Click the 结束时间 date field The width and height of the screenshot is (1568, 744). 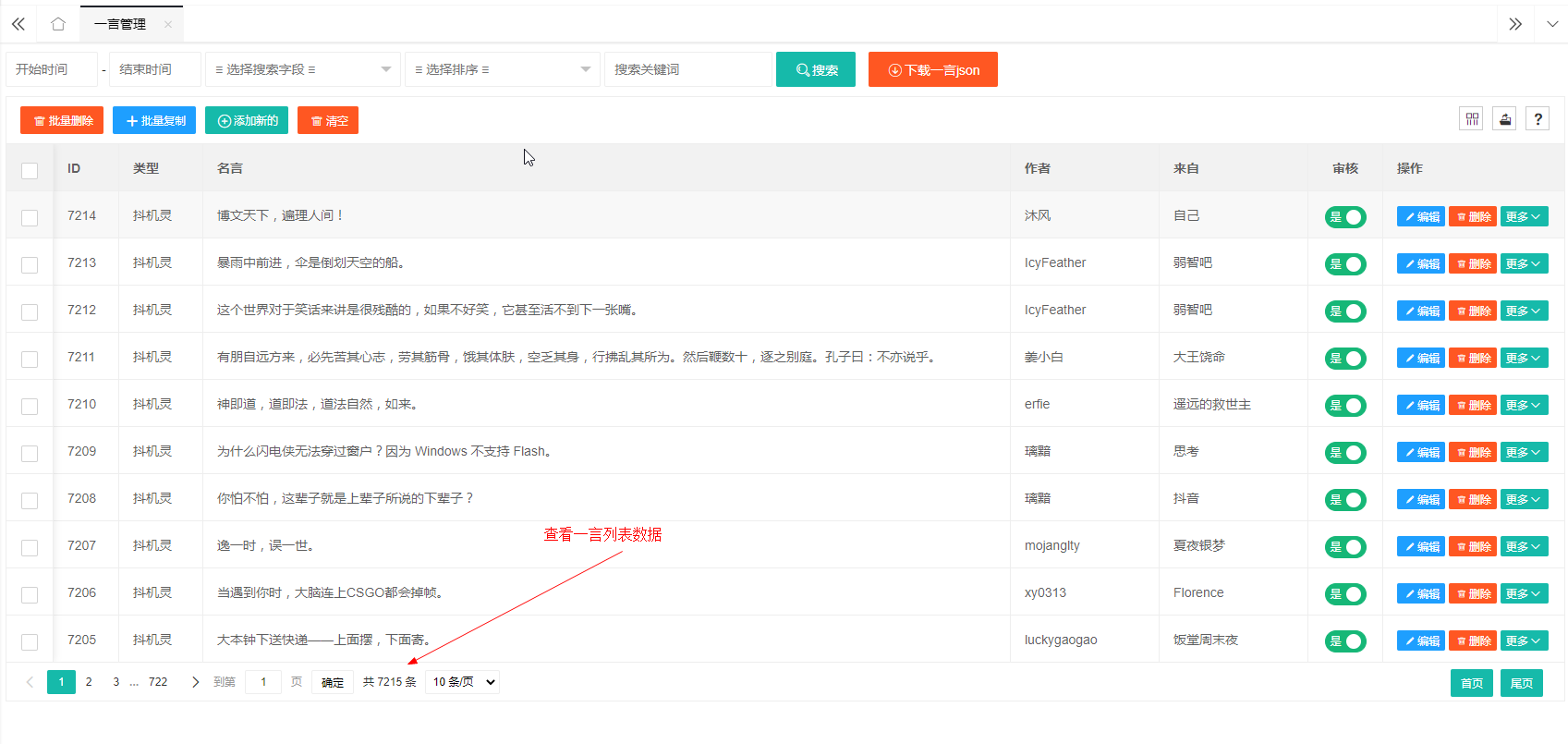point(155,69)
